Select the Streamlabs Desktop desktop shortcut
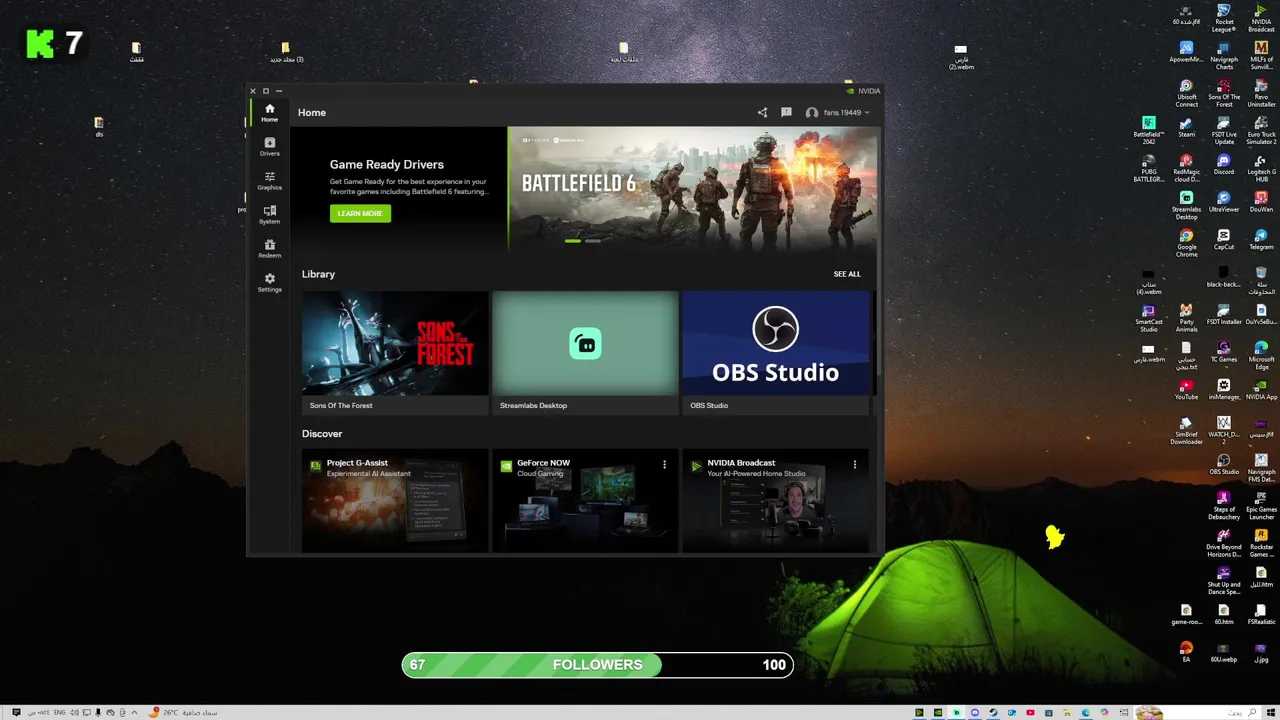 pyautogui.click(x=1186, y=205)
